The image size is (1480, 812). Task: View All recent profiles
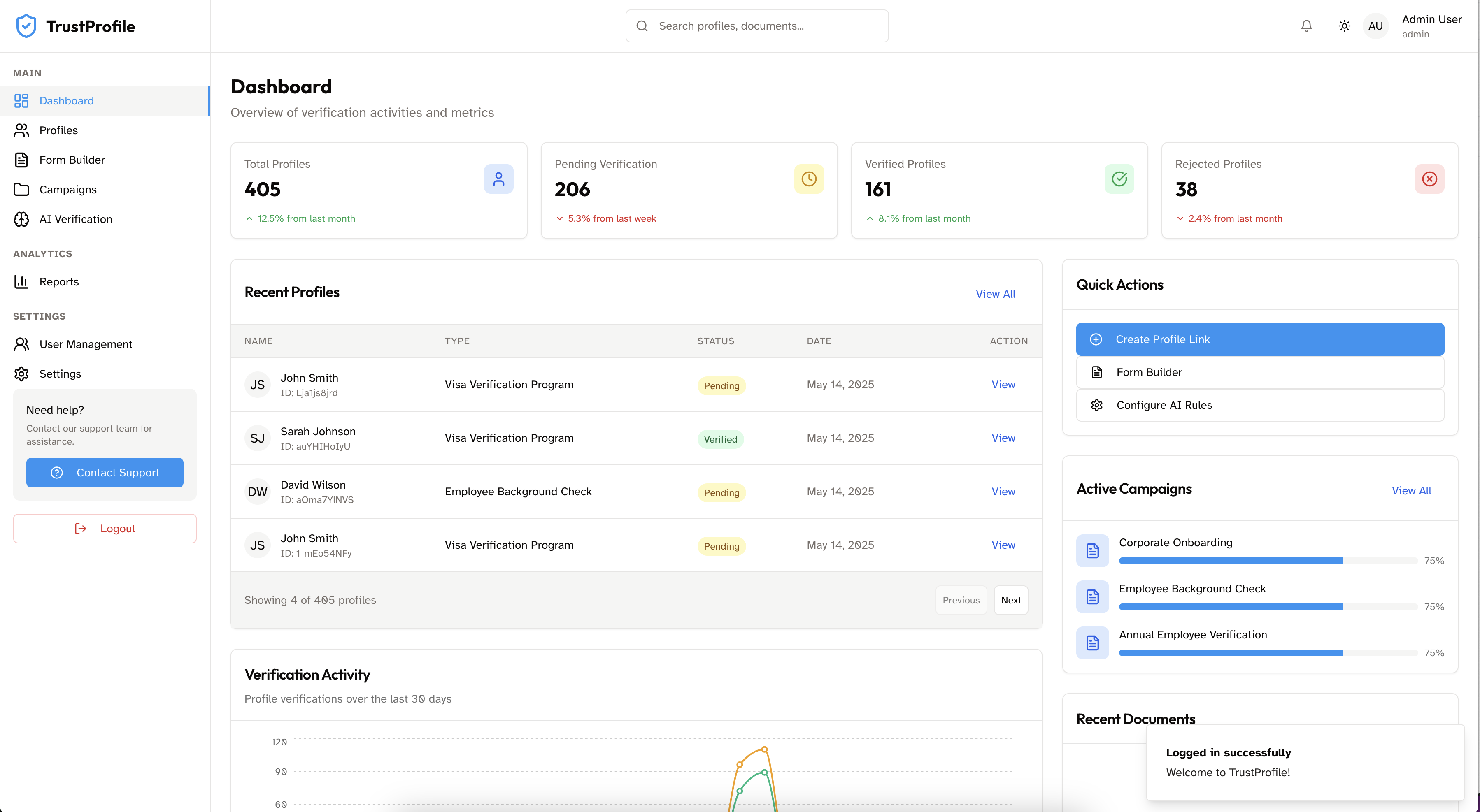995,294
